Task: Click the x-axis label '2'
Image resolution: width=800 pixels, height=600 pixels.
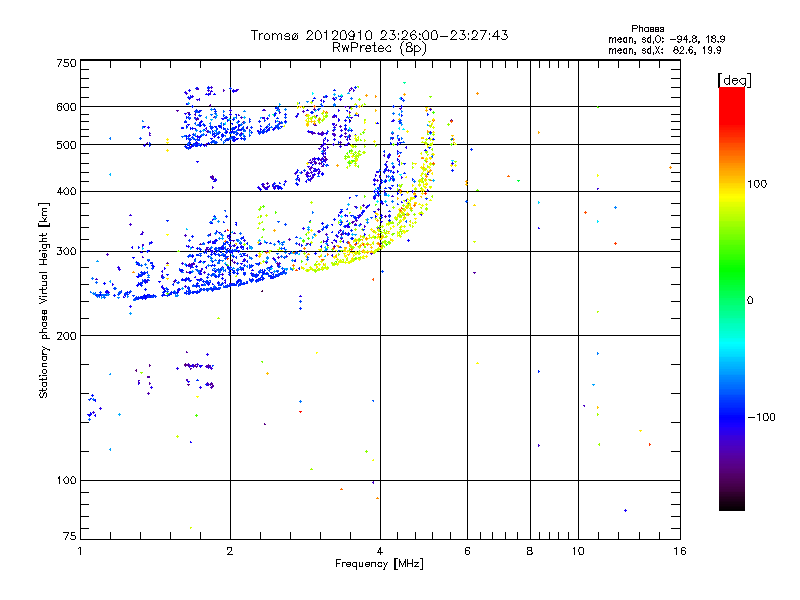Action: point(230,551)
